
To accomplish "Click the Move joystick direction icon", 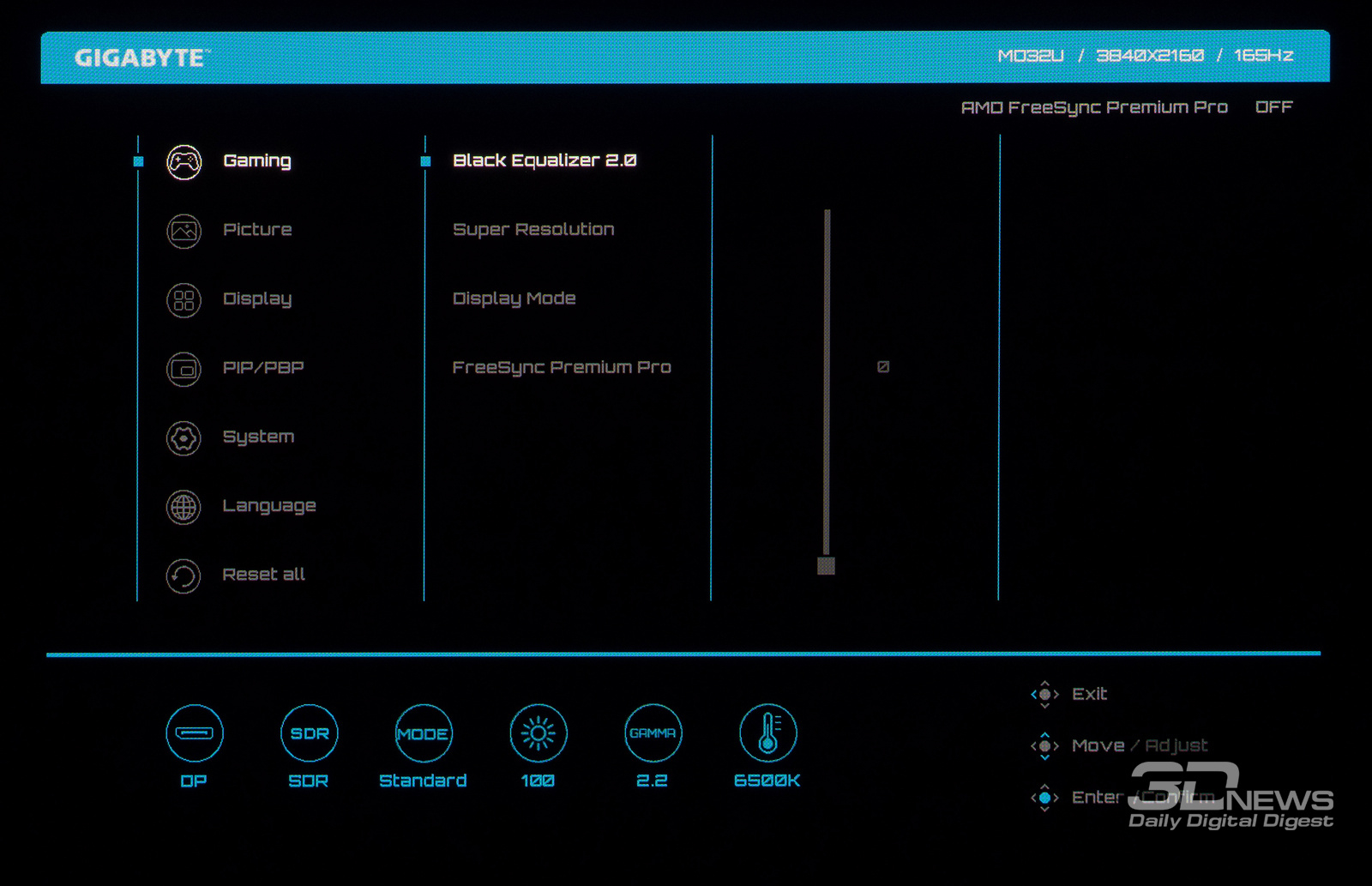I will point(1044,746).
